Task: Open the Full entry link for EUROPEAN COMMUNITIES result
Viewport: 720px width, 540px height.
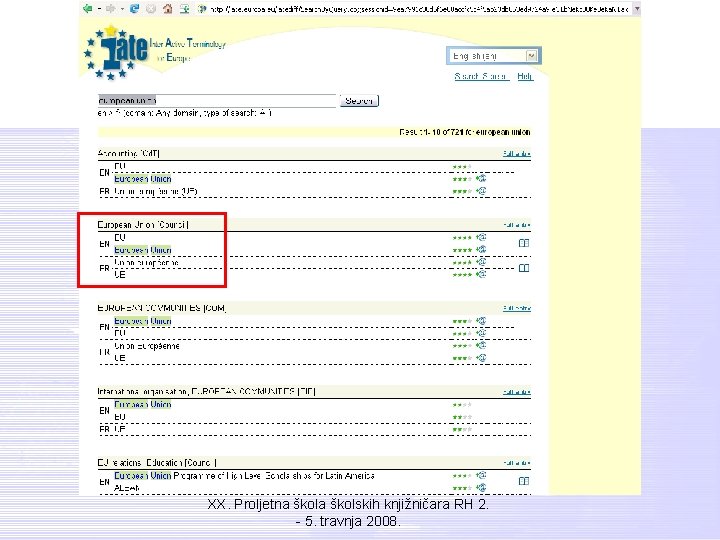Action: point(517,308)
